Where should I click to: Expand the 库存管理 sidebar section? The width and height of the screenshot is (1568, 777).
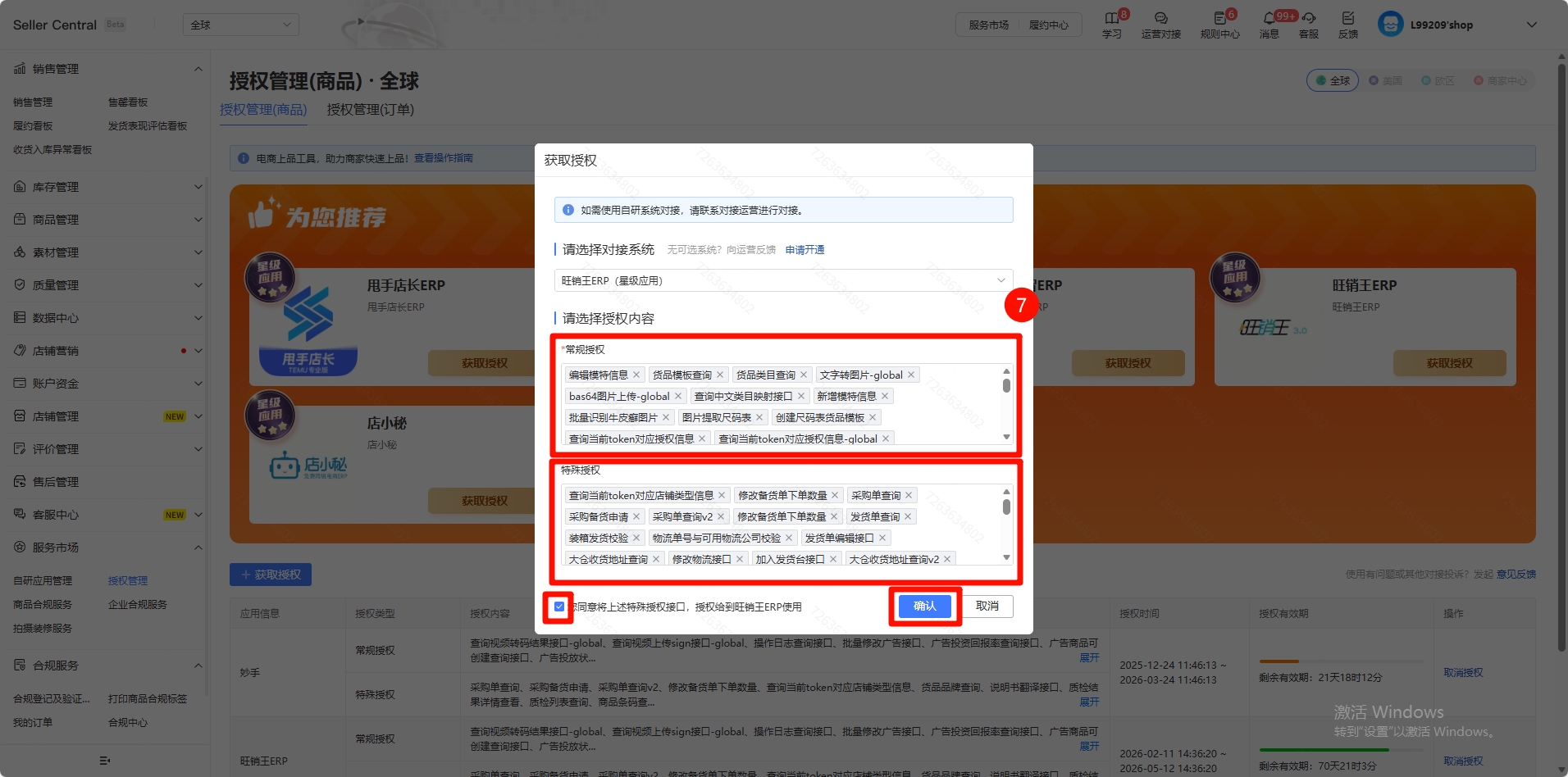pos(105,187)
